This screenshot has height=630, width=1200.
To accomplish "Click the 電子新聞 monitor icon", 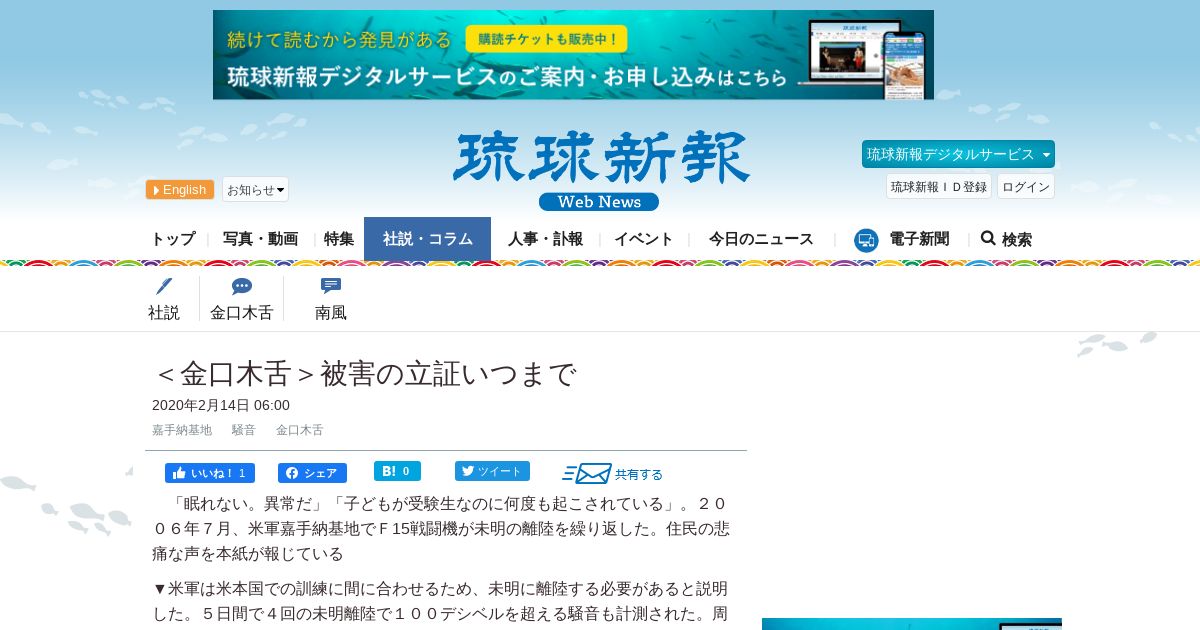I will click(866, 240).
